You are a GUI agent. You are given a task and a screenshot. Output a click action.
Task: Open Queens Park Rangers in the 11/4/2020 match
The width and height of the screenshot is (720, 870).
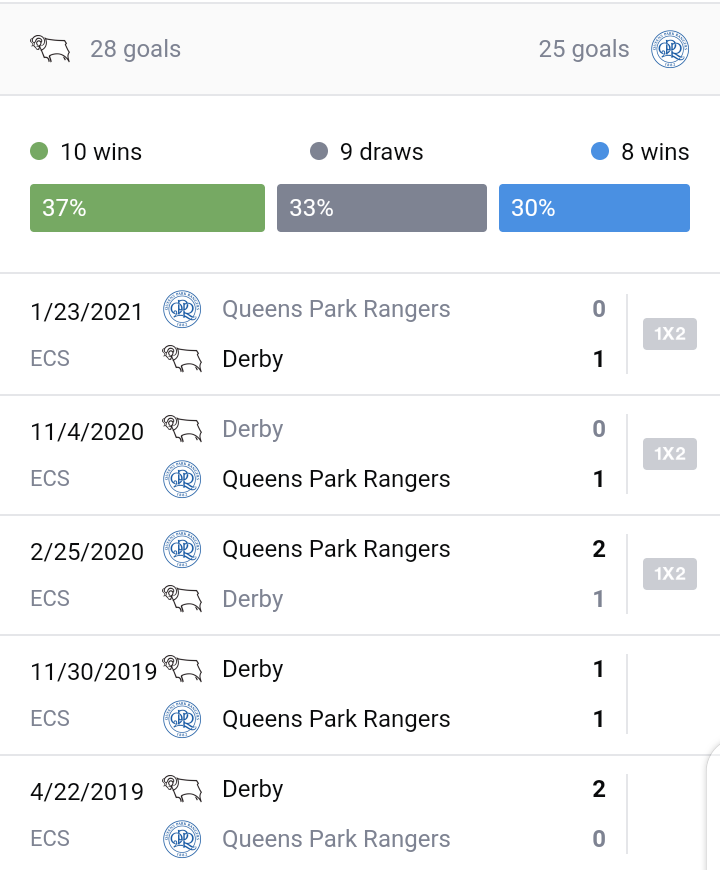point(336,479)
